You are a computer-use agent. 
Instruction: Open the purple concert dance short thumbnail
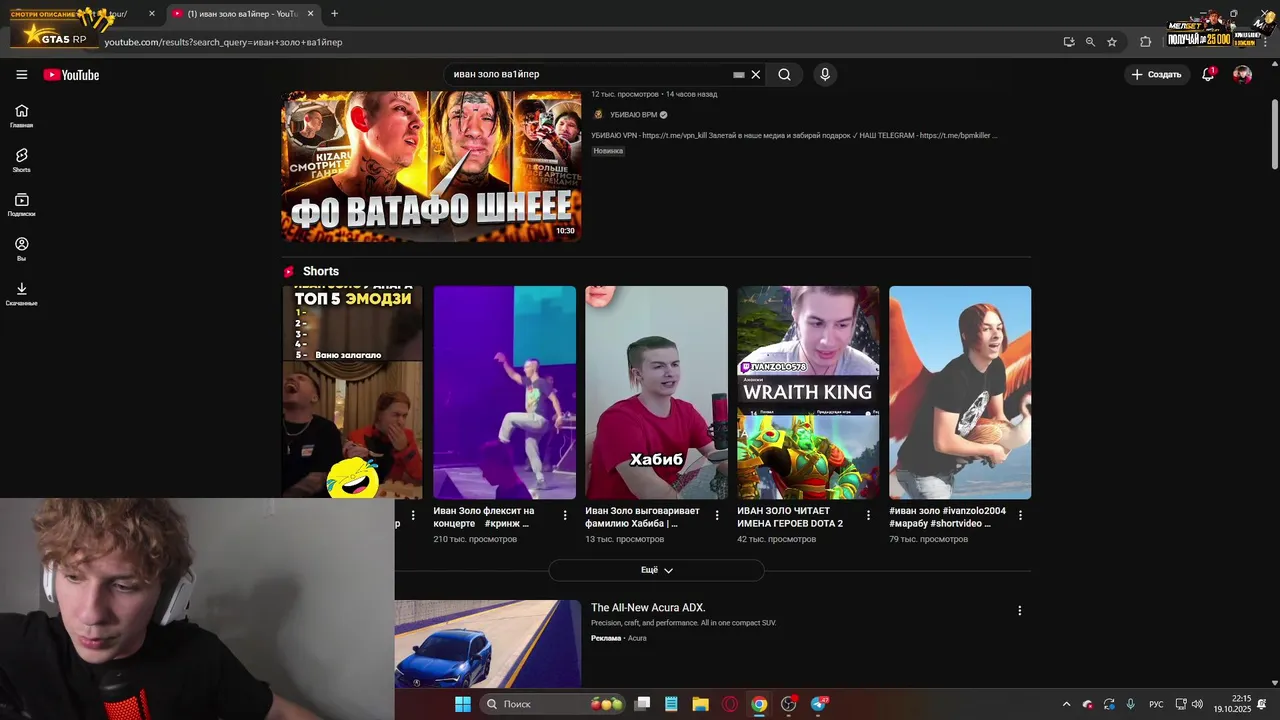(504, 392)
